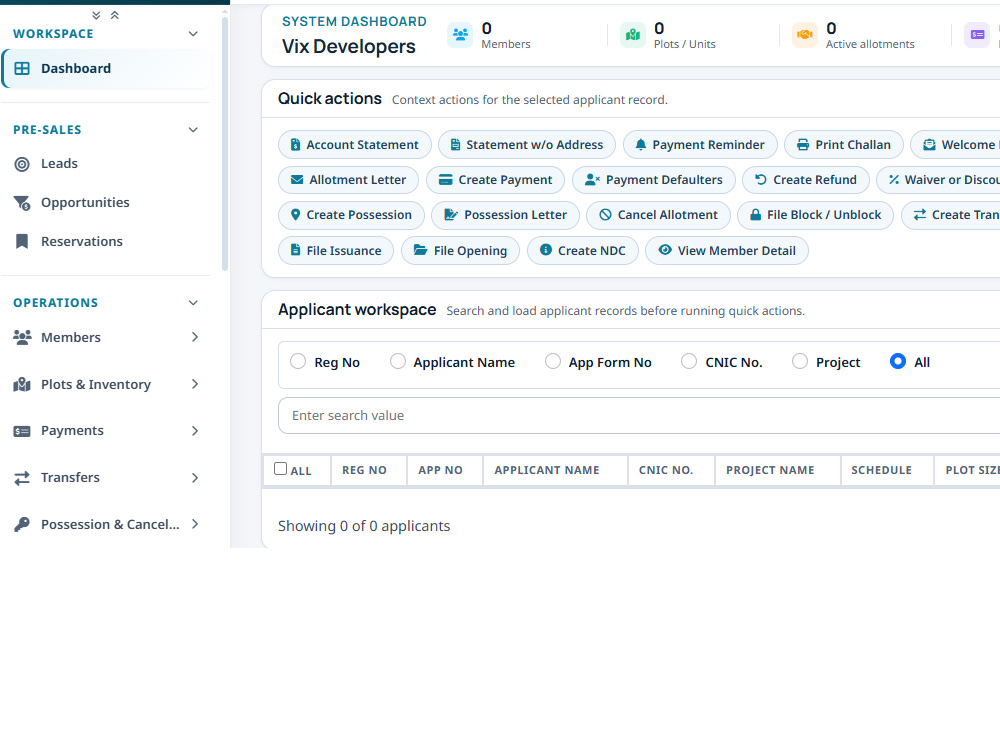
Task: Expand the Transfers submenu arrow
Action: [195, 478]
